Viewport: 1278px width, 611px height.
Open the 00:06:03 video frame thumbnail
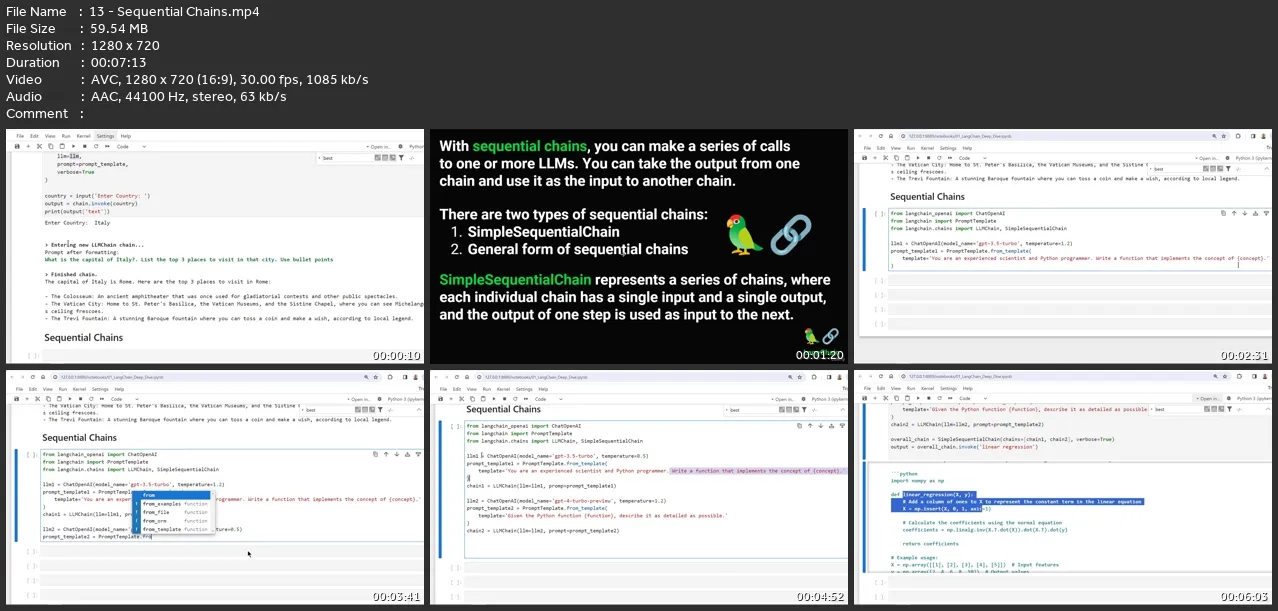click(x=1064, y=487)
